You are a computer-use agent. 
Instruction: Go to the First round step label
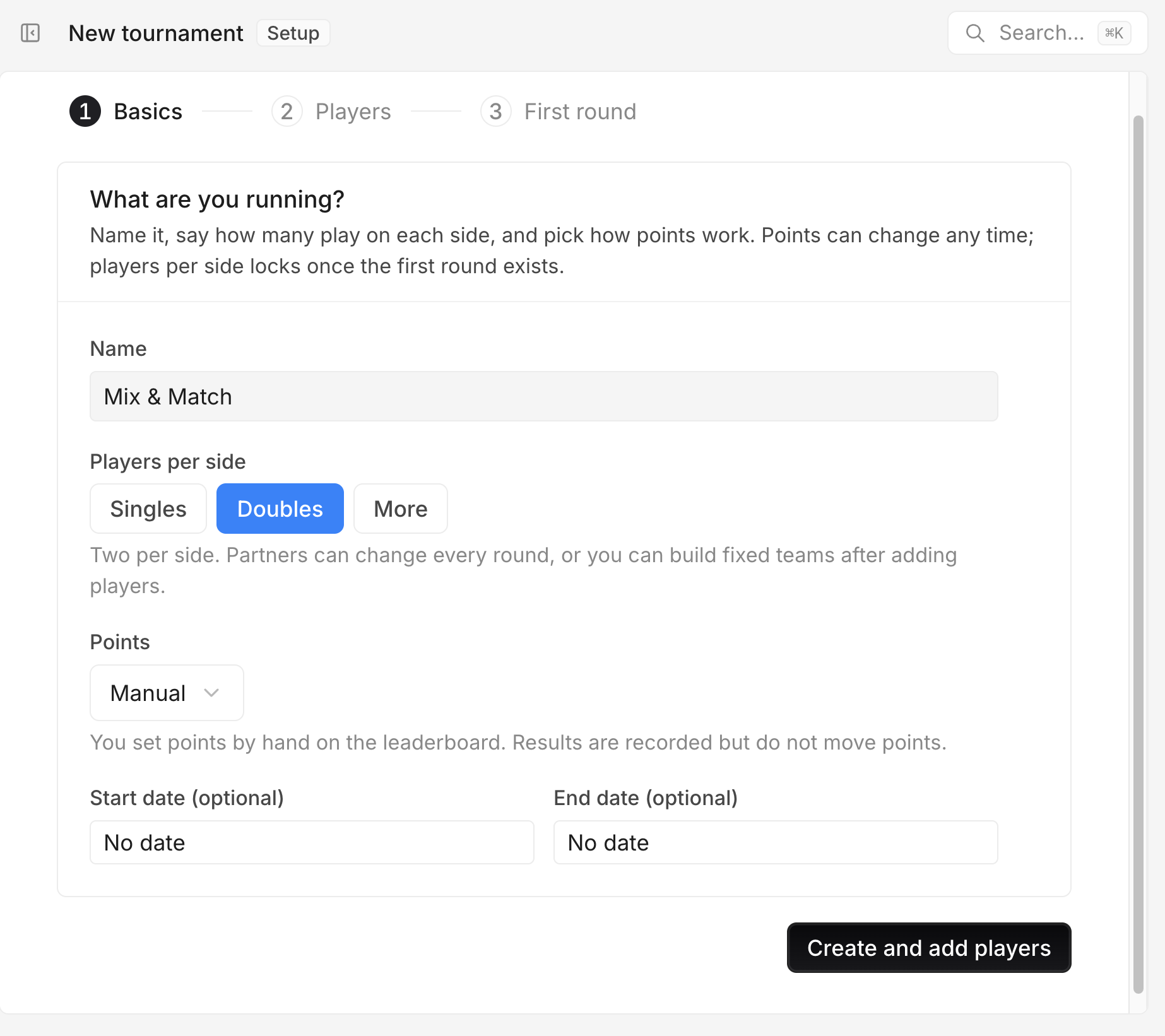click(x=581, y=112)
